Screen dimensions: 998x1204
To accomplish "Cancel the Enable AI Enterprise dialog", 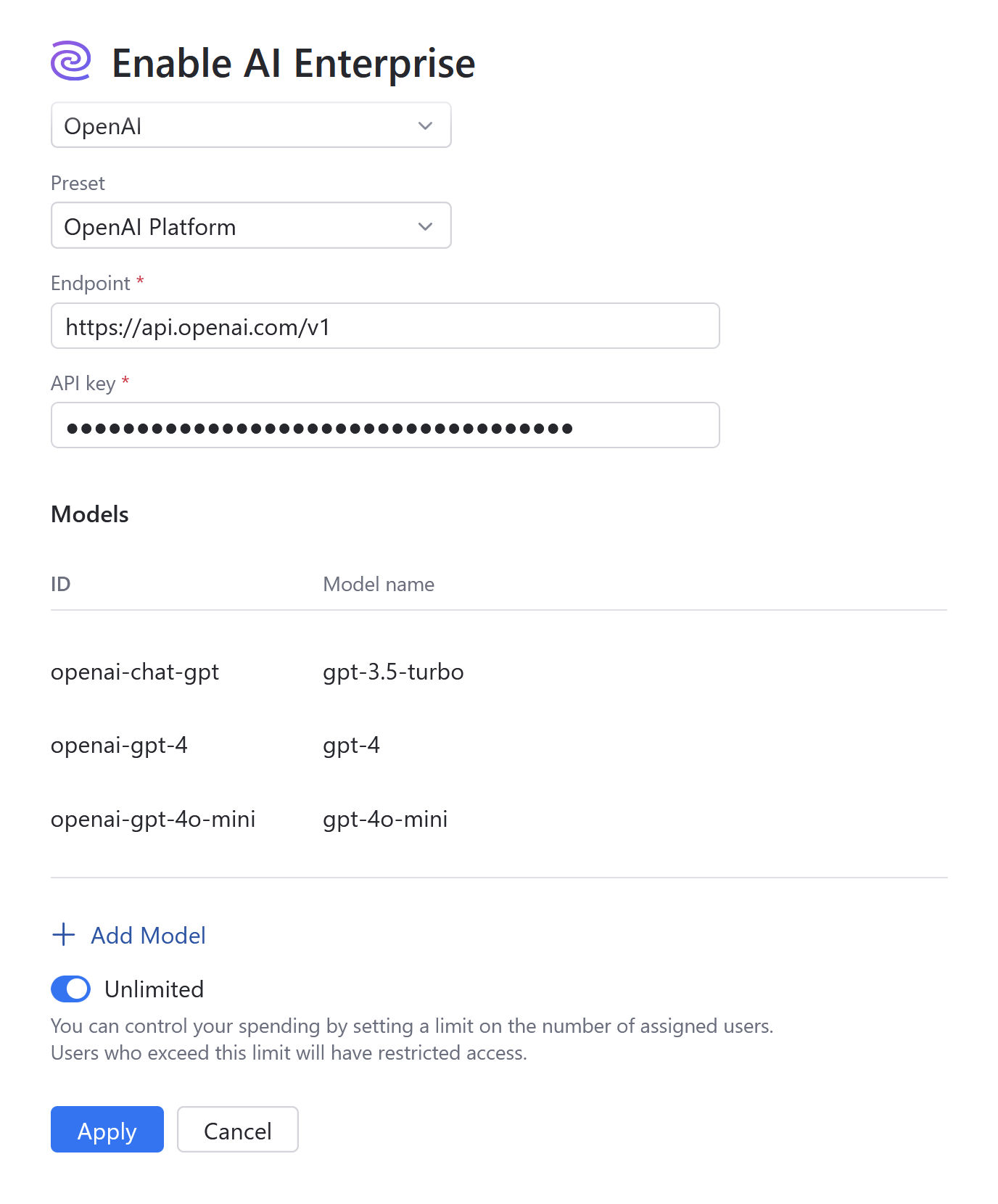I will click(238, 1129).
